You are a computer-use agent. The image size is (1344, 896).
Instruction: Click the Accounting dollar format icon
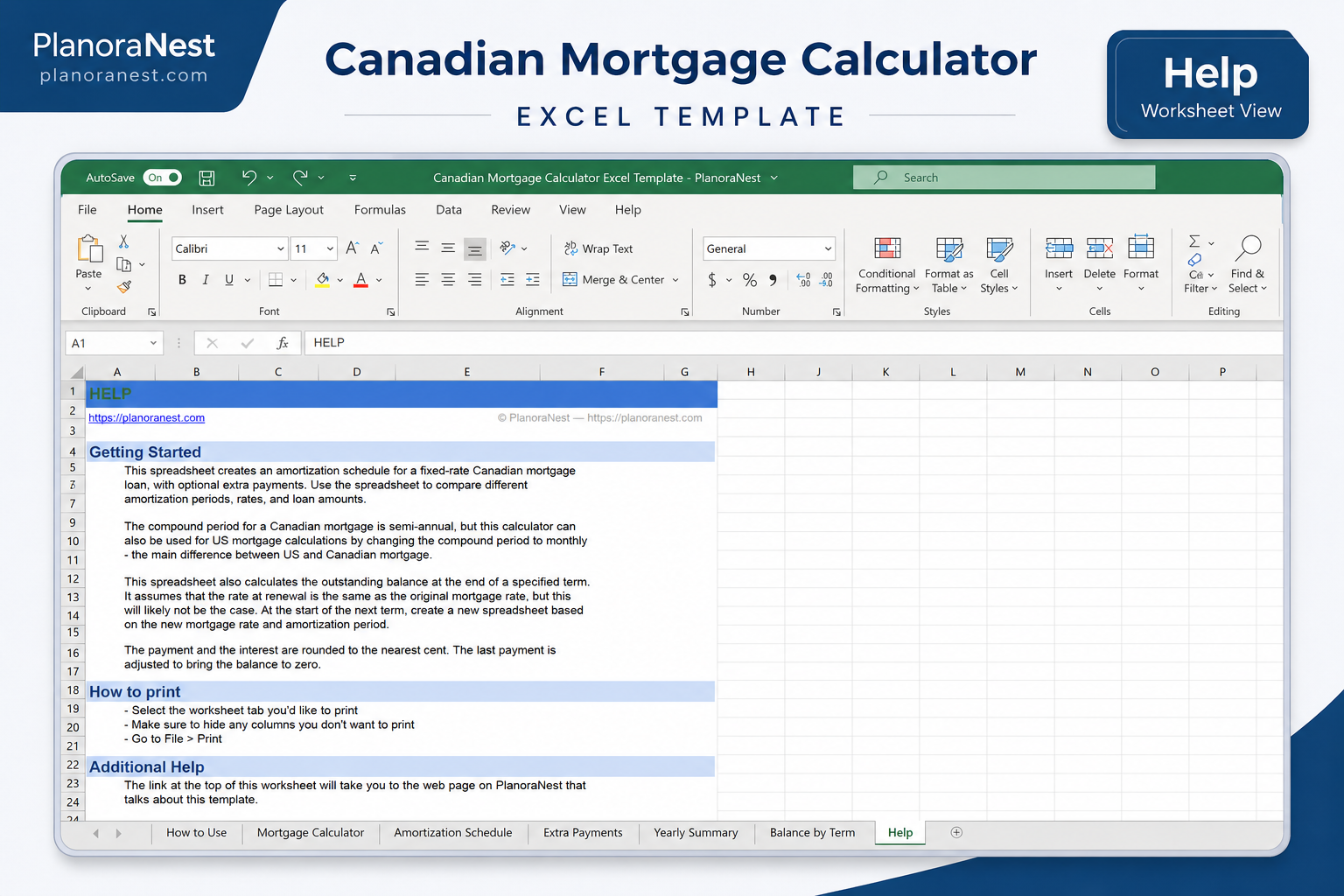[712, 280]
